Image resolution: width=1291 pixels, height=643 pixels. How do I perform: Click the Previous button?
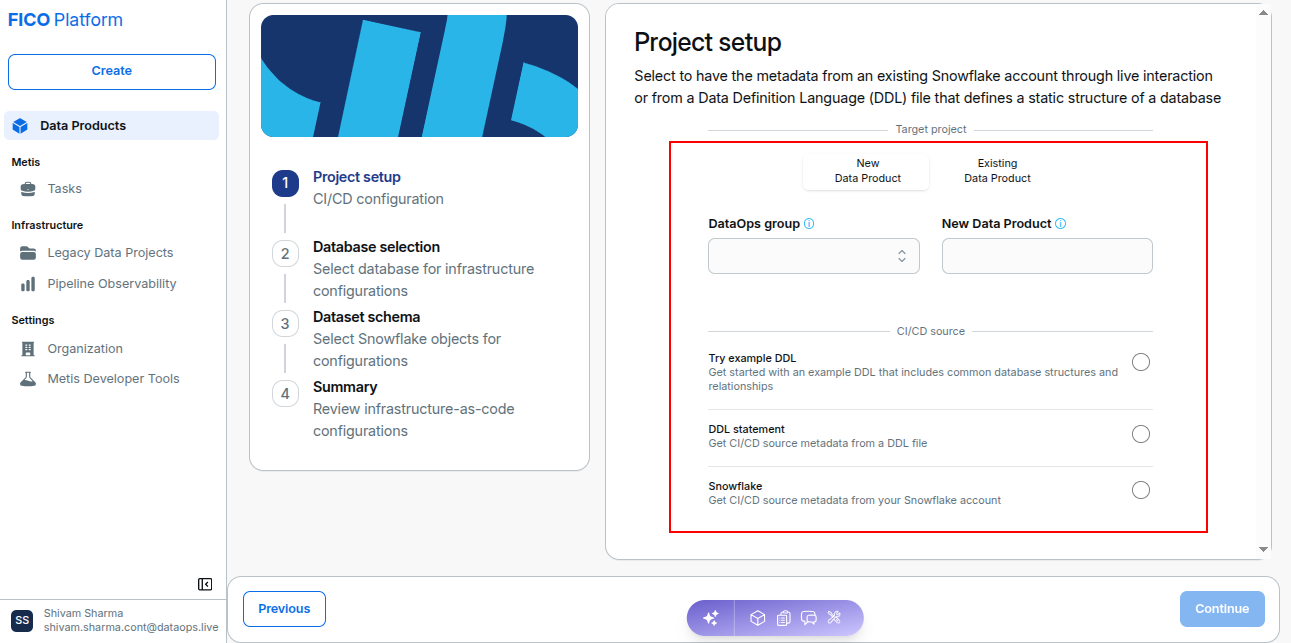(x=284, y=609)
